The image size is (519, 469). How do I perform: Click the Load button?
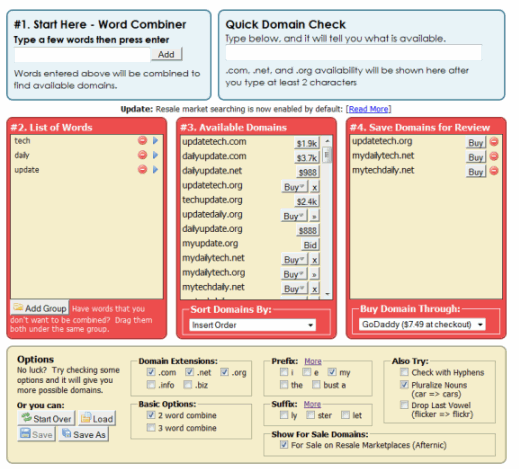click(x=97, y=418)
